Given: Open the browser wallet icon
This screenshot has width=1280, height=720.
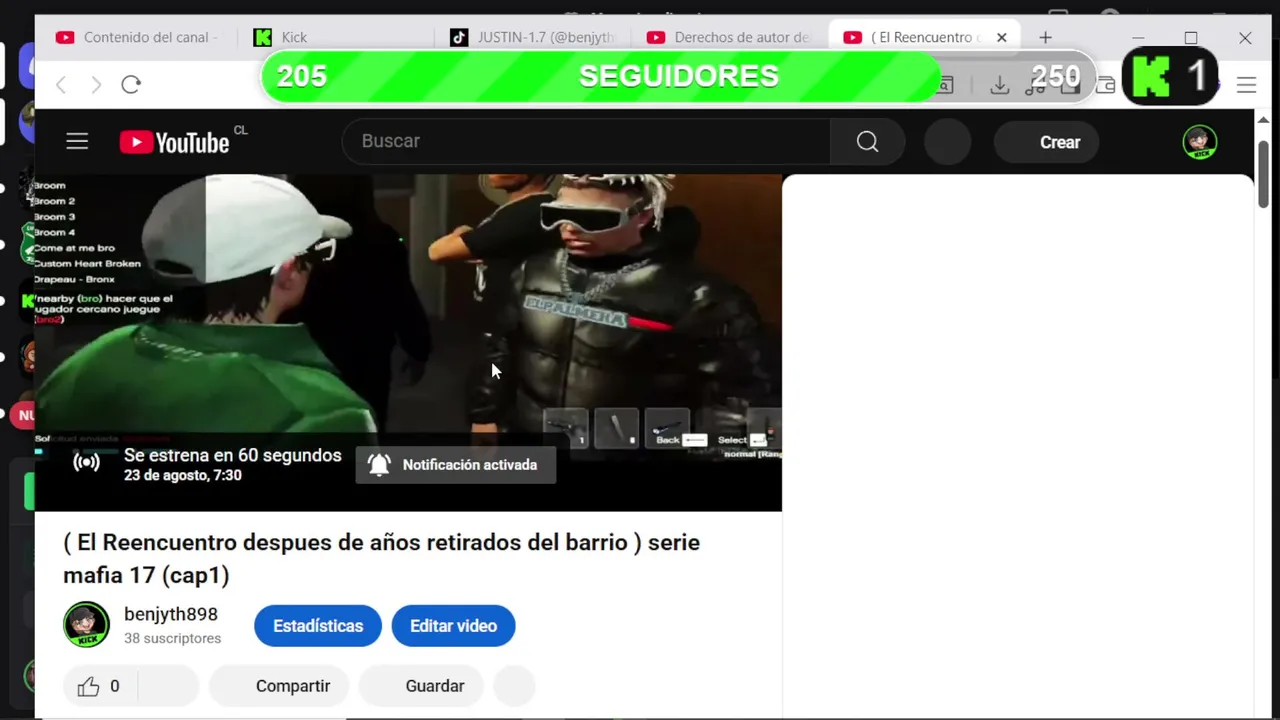Looking at the screenshot, I should coord(1105,85).
